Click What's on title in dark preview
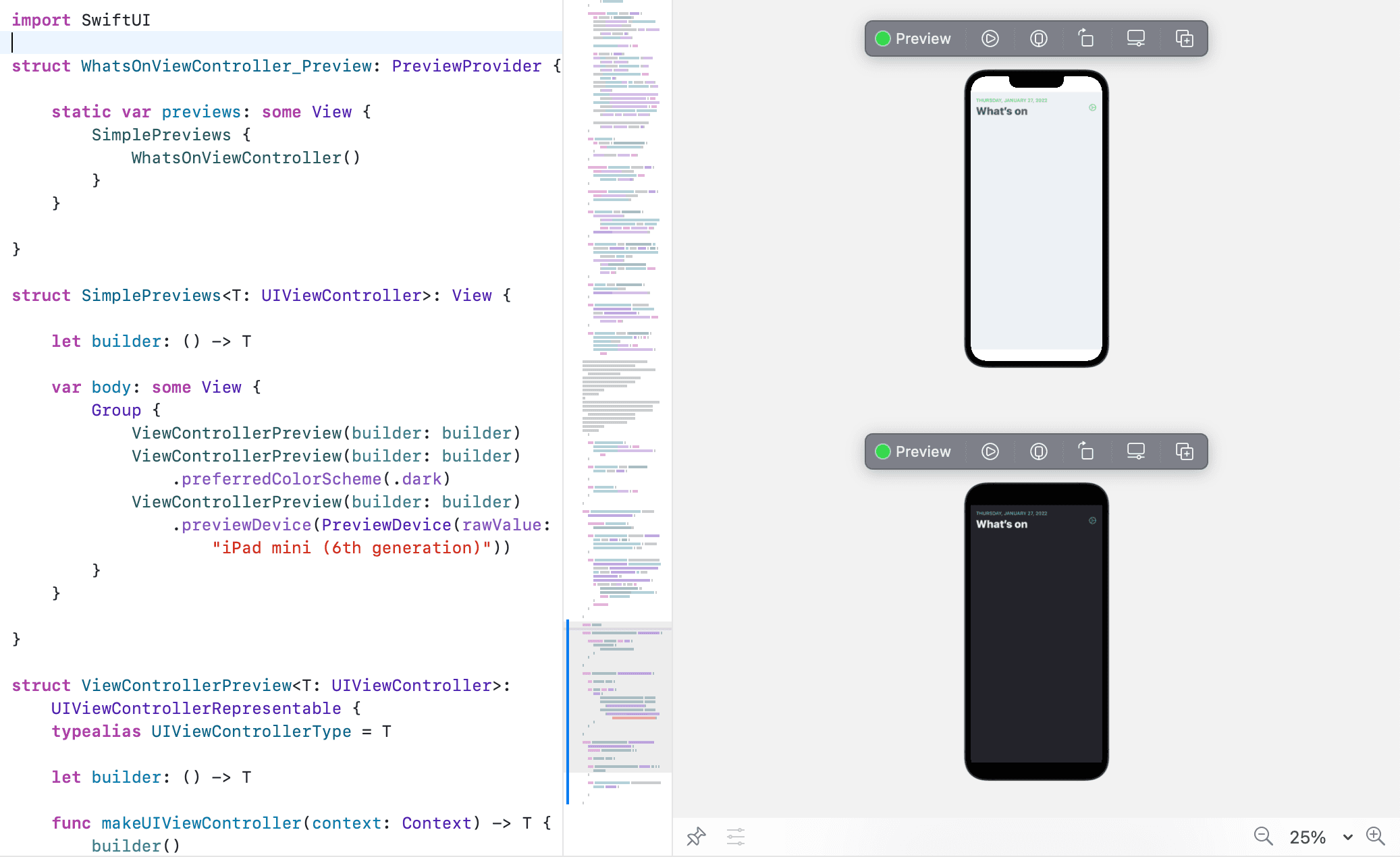 1002,524
